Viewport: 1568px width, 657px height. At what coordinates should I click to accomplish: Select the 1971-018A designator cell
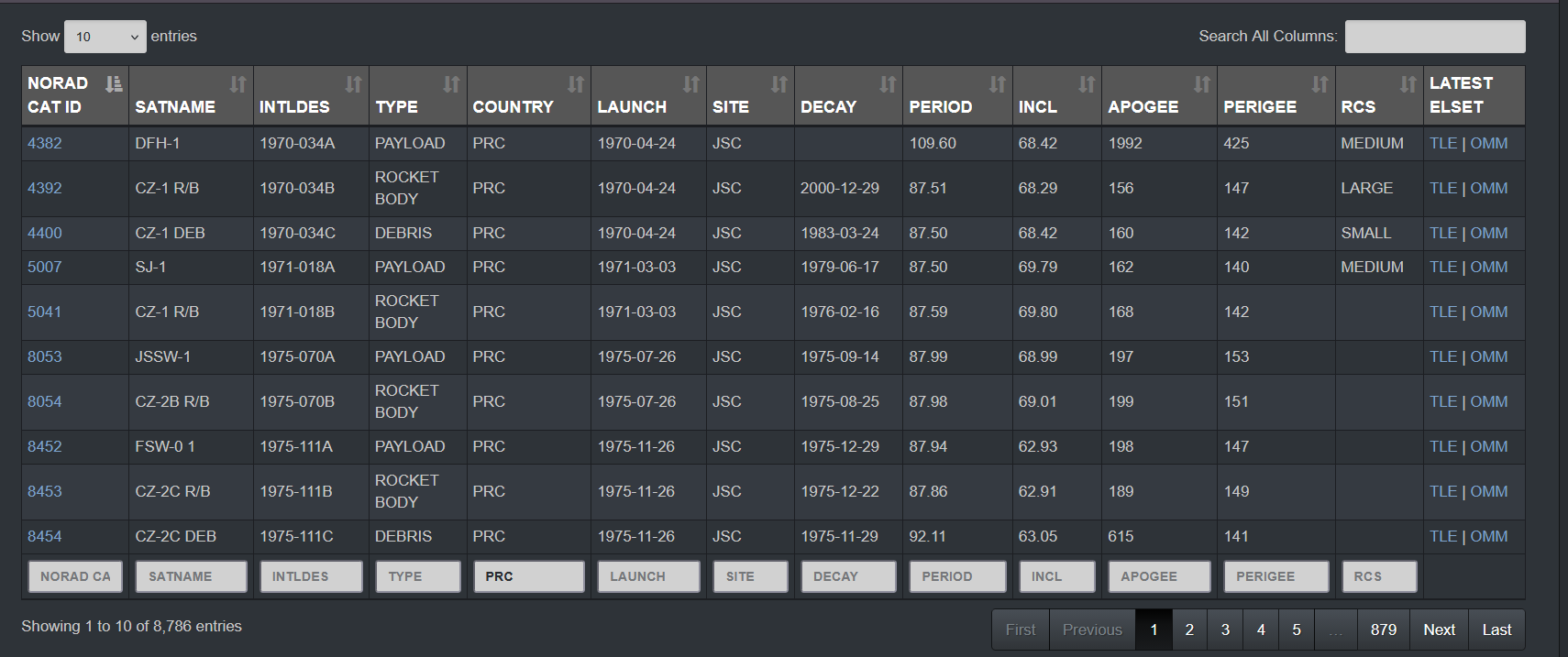click(x=311, y=267)
